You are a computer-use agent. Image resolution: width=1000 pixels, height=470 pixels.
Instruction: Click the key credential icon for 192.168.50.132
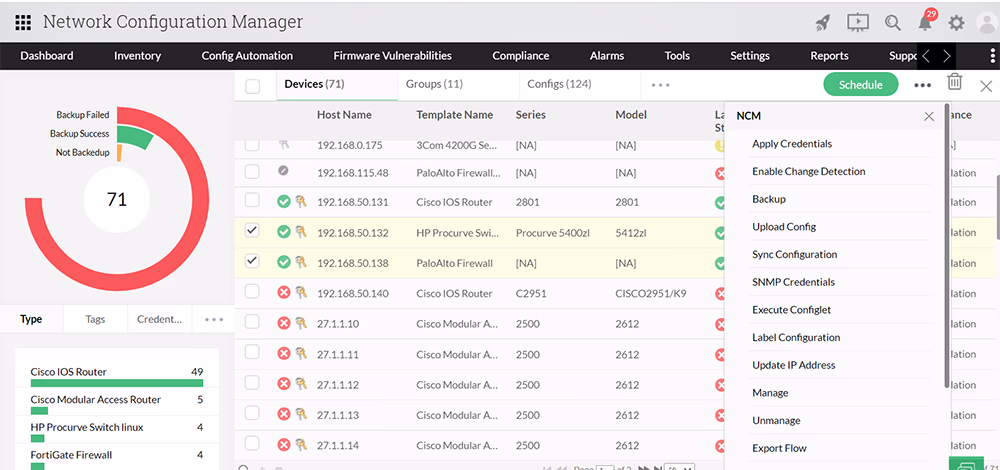301,232
